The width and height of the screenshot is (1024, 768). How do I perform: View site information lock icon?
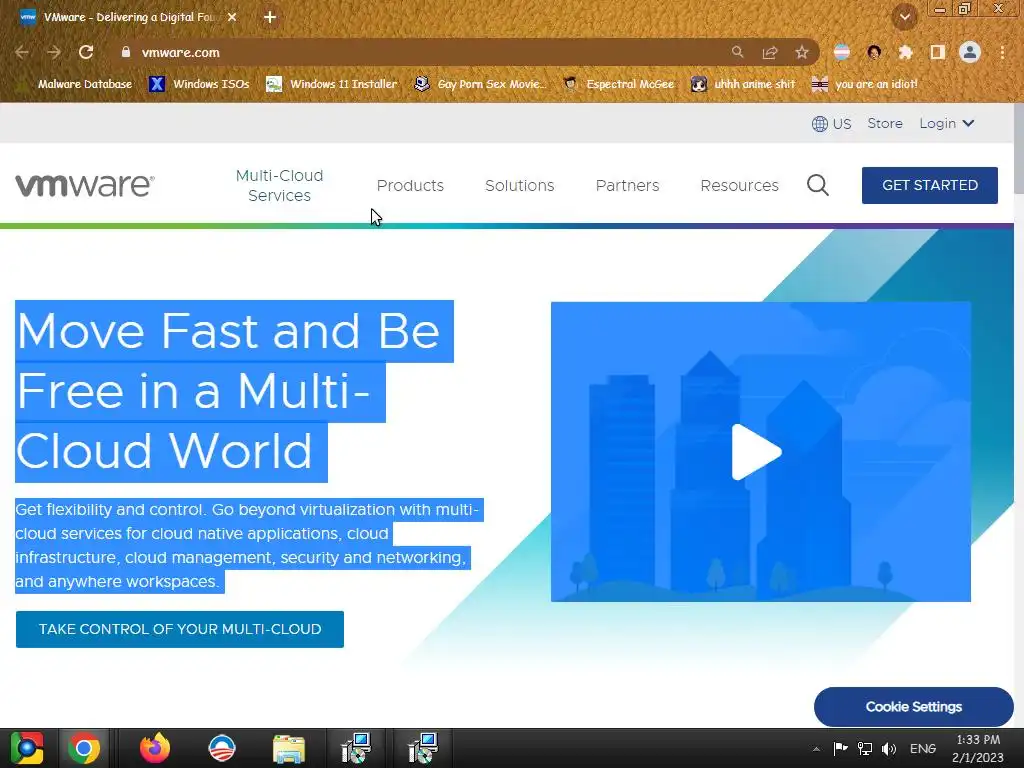(x=126, y=52)
